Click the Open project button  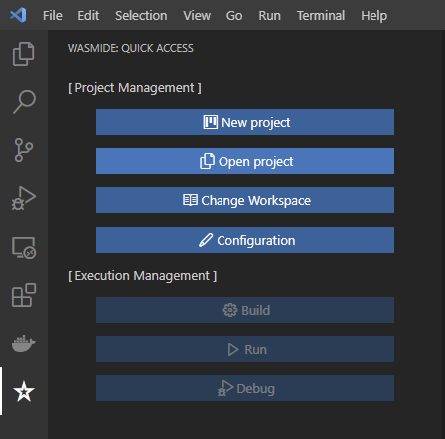coord(245,161)
